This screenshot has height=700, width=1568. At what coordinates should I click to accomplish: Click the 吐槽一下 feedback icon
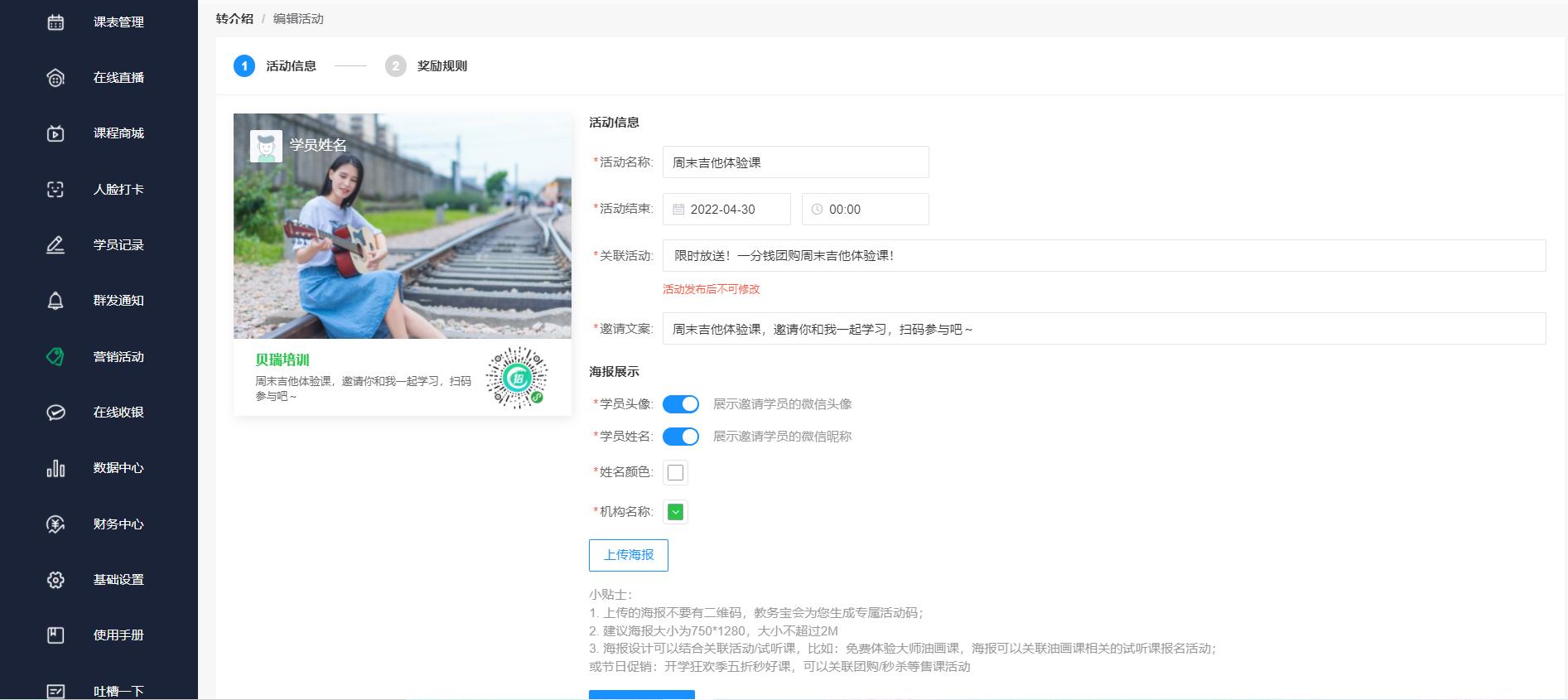(x=55, y=691)
